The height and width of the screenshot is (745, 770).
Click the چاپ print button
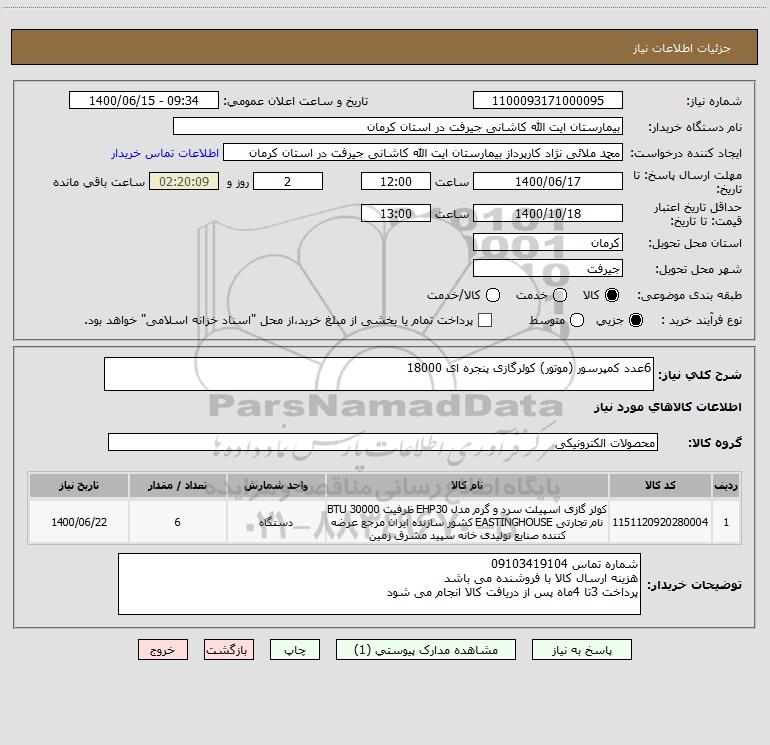(x=295, y=650)
